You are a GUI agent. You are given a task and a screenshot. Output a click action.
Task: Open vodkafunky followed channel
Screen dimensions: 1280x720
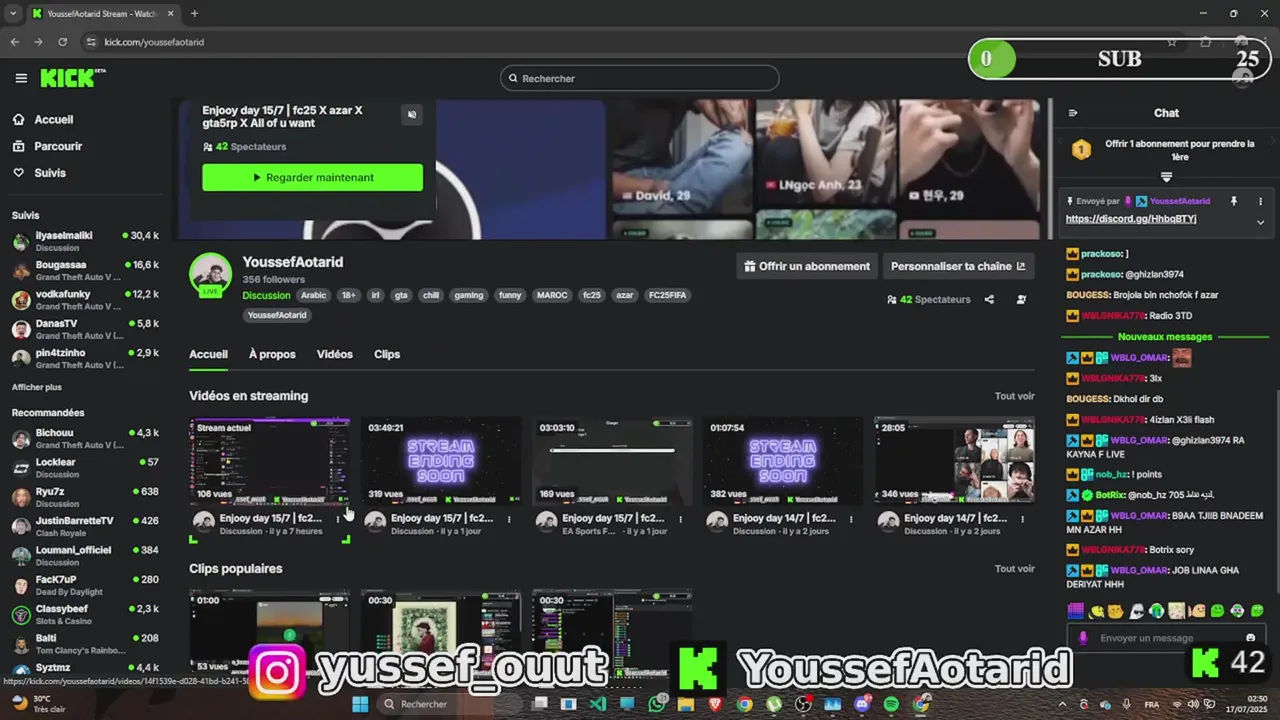pyautogui.click(x=85, y=300)
